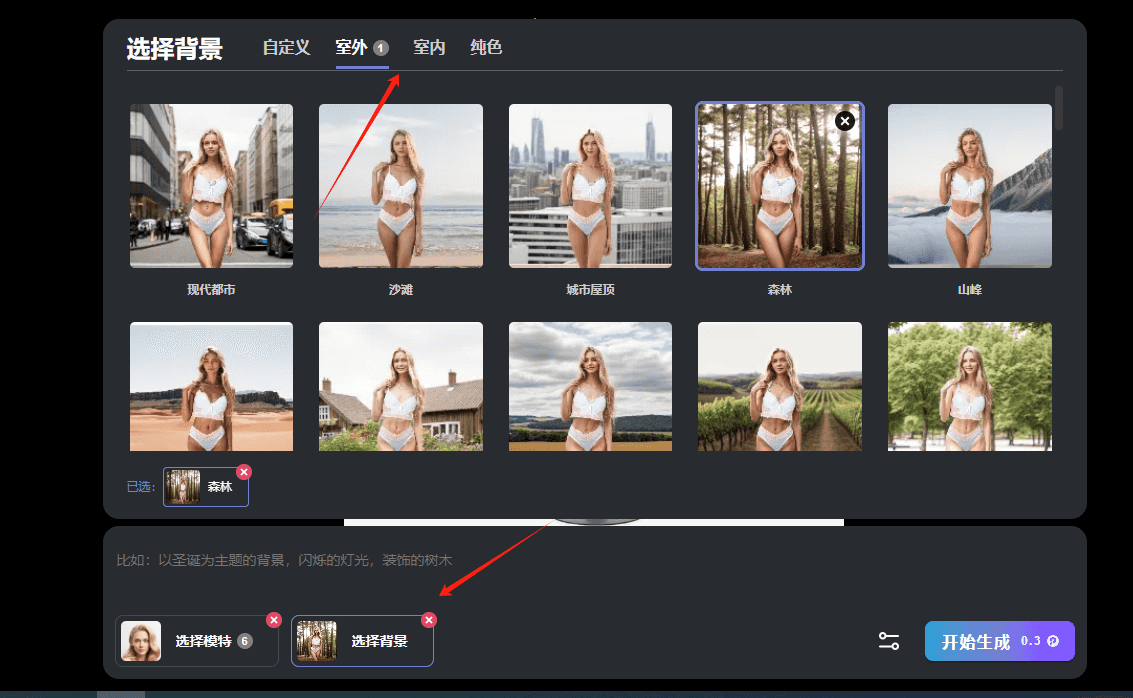Choose the desert background thumbnail

coord(211,387)
